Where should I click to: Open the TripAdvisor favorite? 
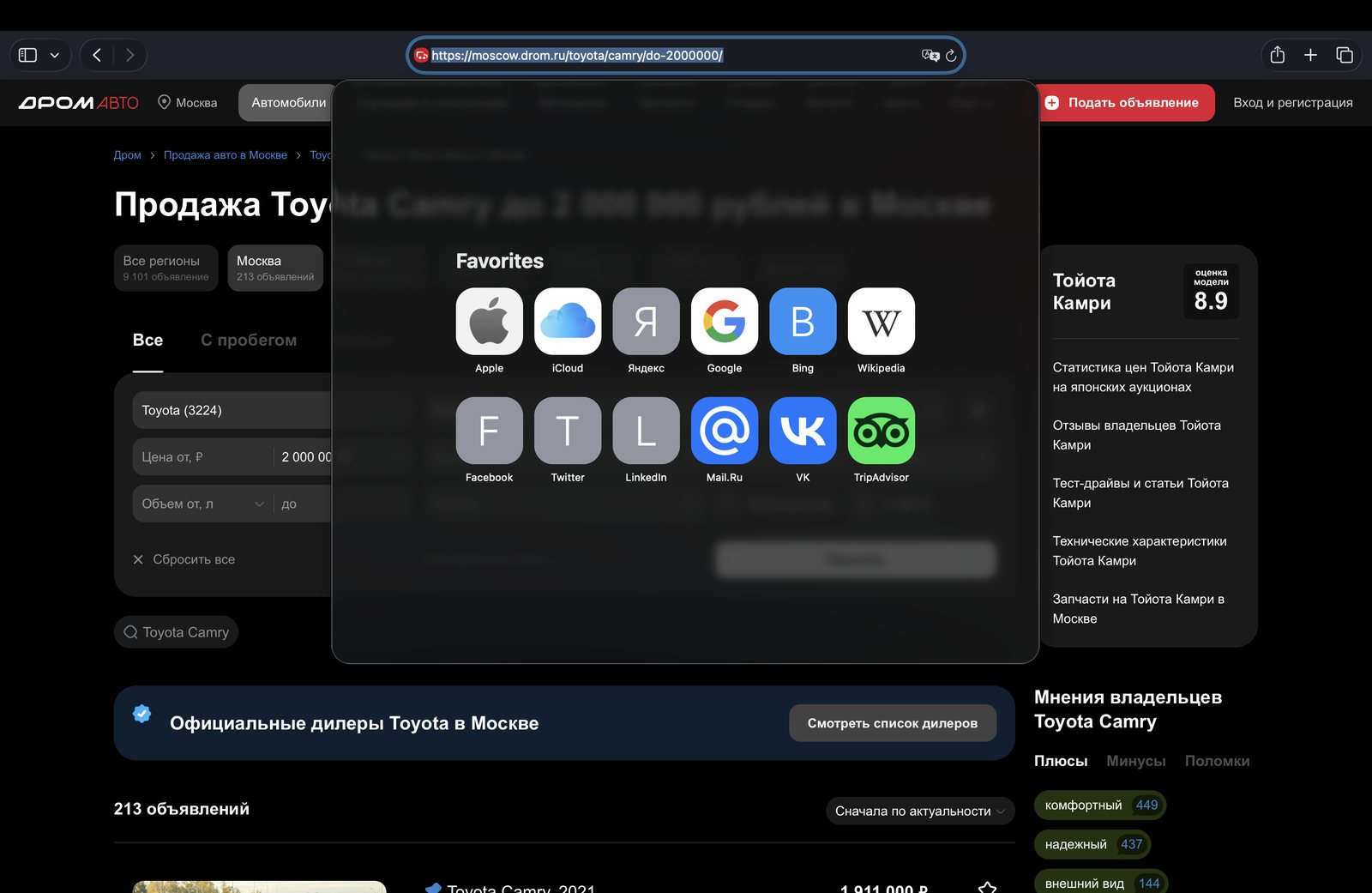[882, 431]
